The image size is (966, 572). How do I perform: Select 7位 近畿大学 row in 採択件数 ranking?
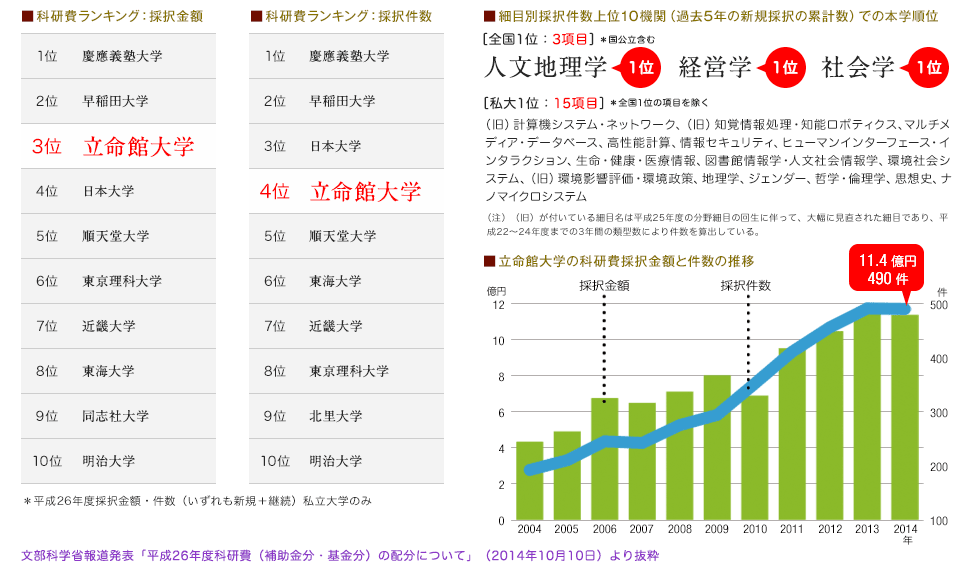tap(346, 326)
